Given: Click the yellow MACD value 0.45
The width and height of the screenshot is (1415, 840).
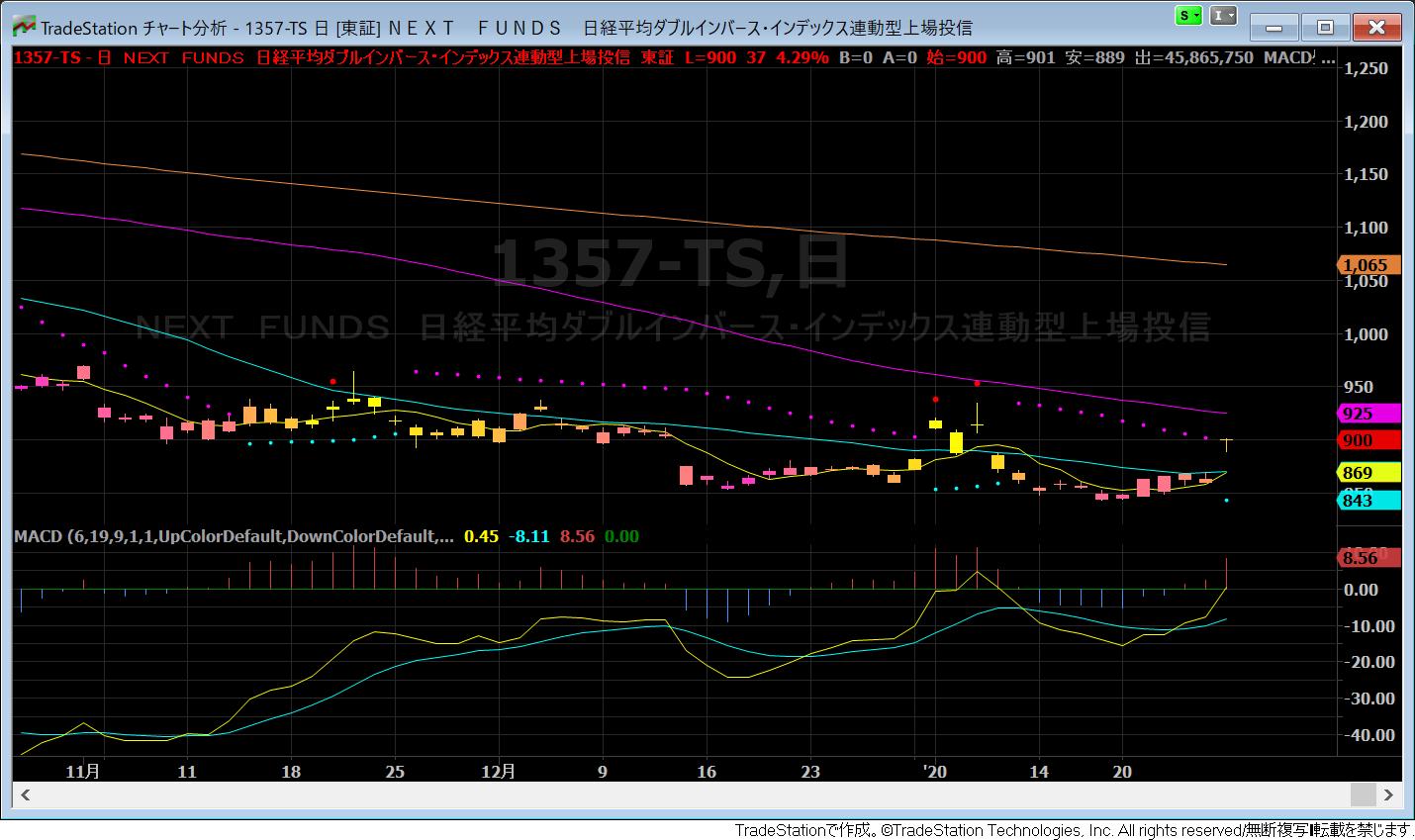Looking at the screenshot, I should (481, 536).
